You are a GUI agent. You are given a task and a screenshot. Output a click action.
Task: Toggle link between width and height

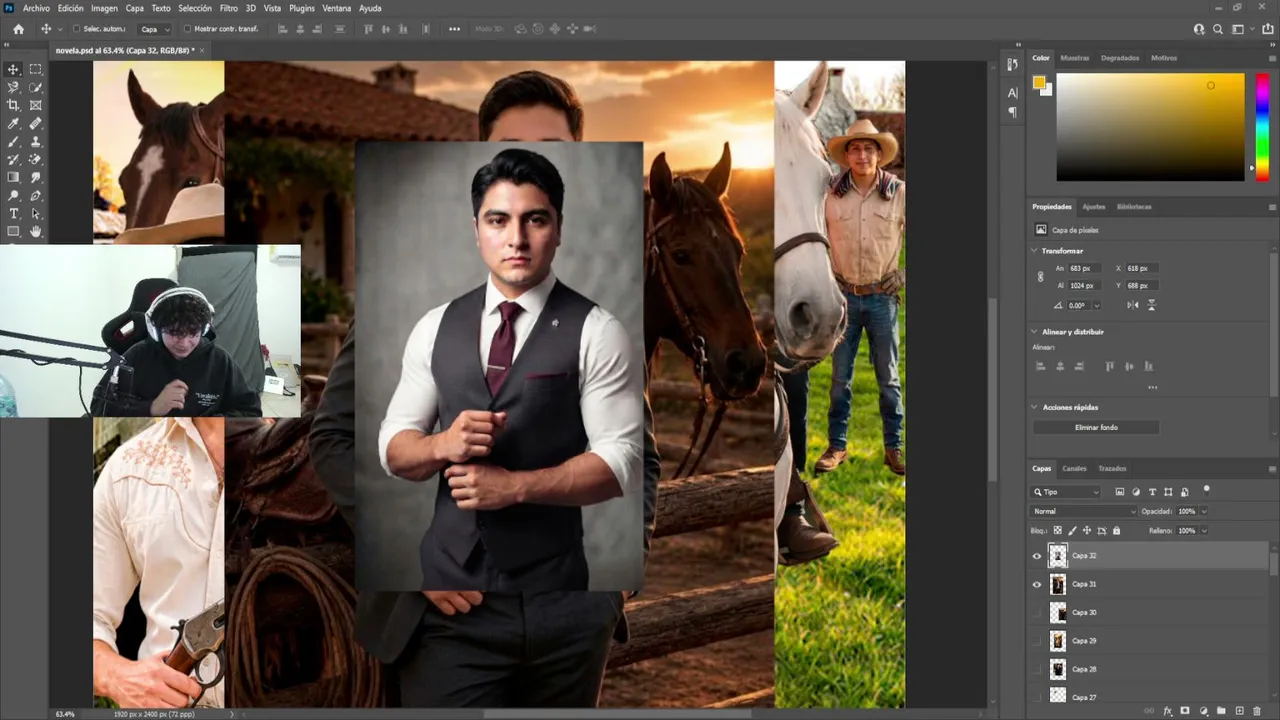(1041, 277)
